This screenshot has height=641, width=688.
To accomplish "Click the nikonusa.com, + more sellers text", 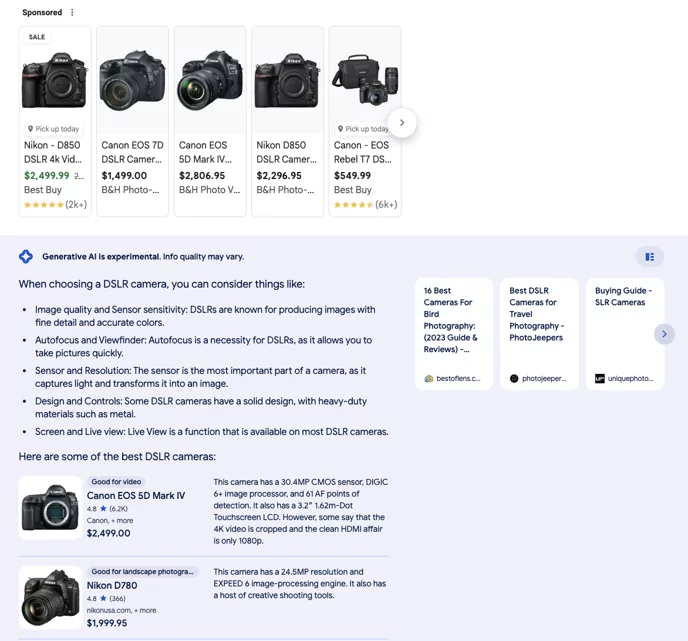I will pyautogui.click(x=121, y=610).
